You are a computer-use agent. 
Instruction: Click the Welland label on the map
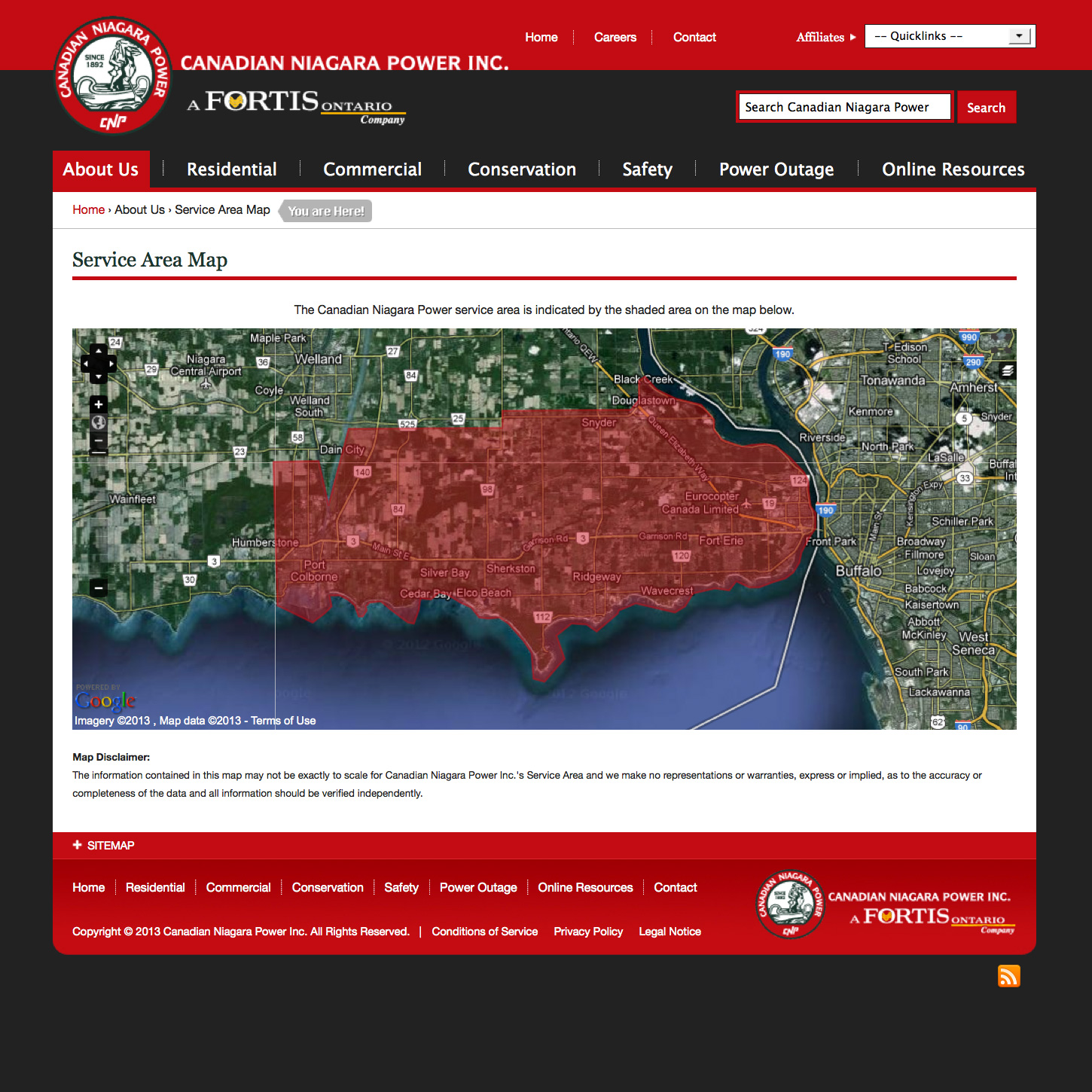point(318,359)
